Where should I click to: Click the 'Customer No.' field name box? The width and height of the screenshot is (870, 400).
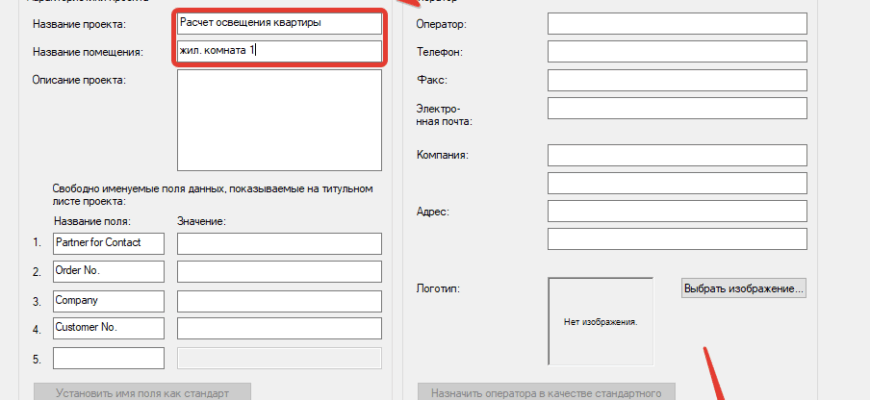(108, 328)
